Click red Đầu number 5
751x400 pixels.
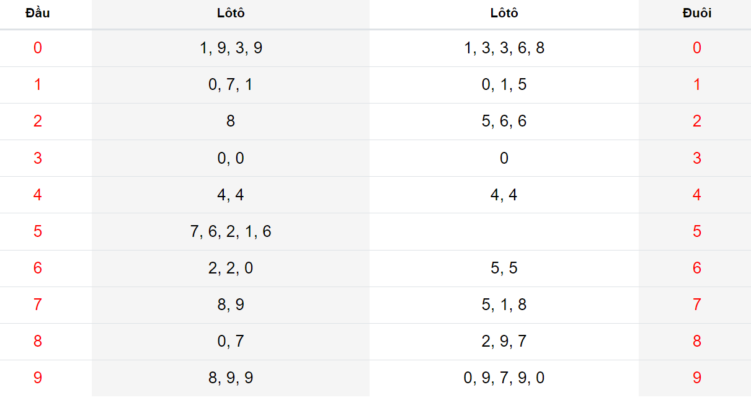37,231
